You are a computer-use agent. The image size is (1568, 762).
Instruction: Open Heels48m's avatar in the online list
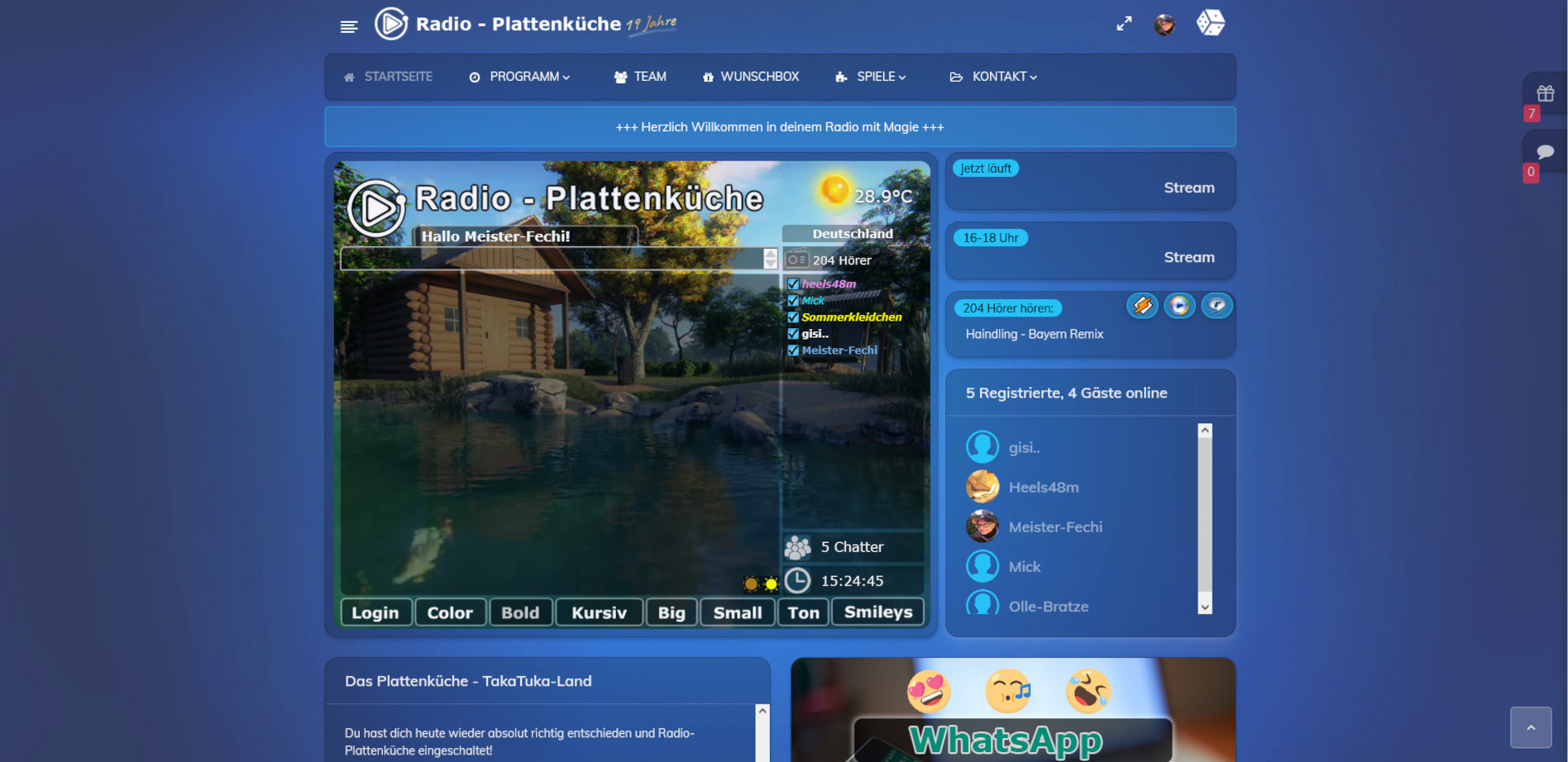982,487
